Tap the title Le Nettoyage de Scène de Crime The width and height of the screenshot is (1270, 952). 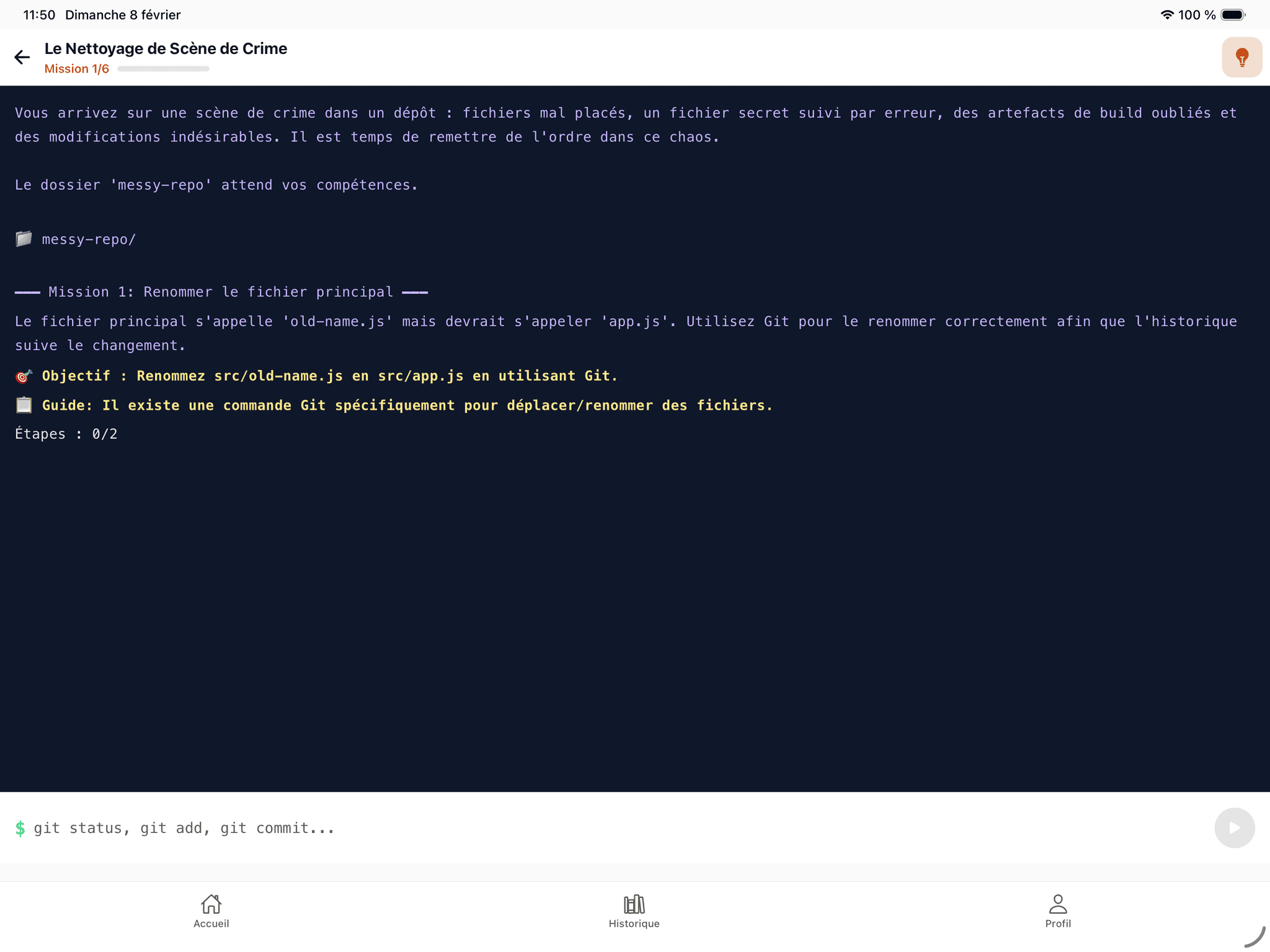166,48
